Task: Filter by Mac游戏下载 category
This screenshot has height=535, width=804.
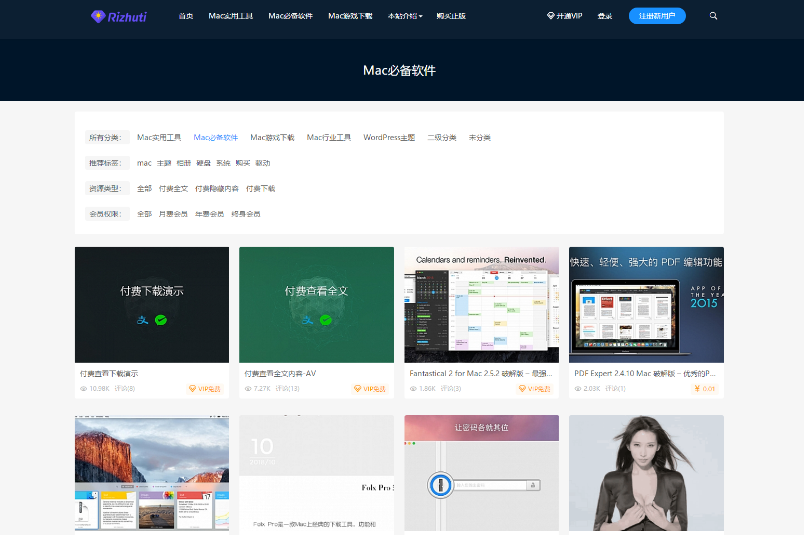Action: coord(272,137)
